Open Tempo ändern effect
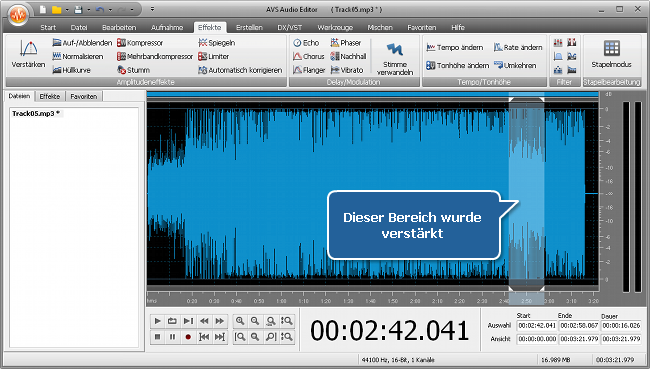Image resolution: width=650 pixels, height=369 pixels. click(x=455, y=47)
